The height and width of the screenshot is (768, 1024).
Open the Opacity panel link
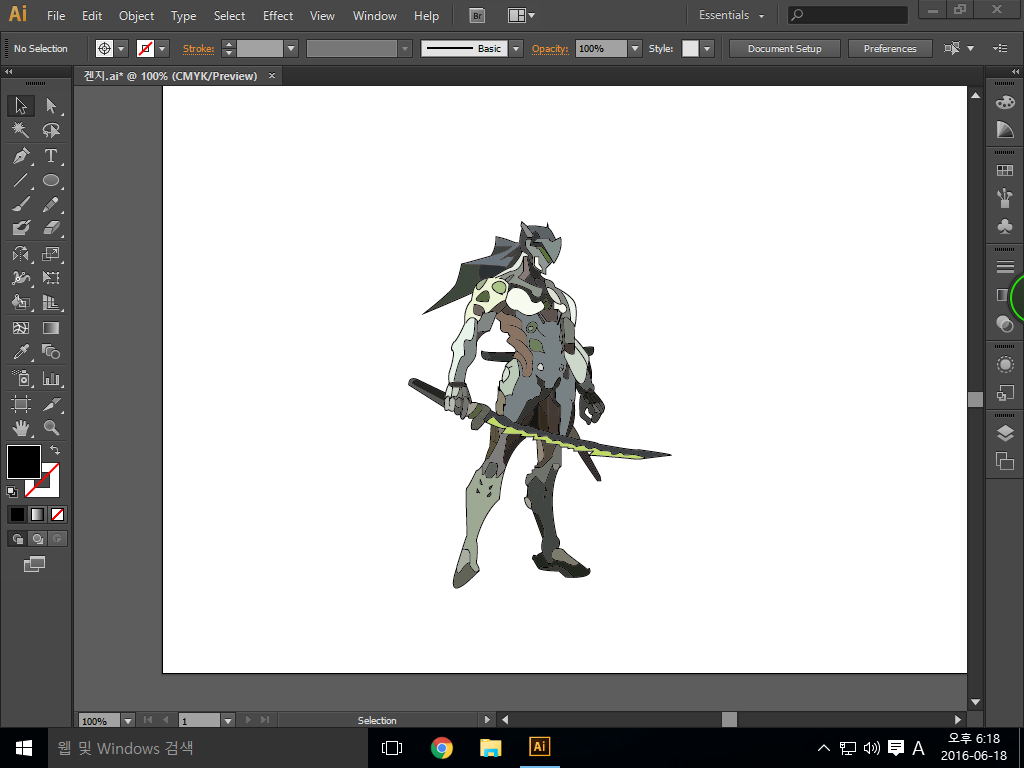tap(550, 48)
